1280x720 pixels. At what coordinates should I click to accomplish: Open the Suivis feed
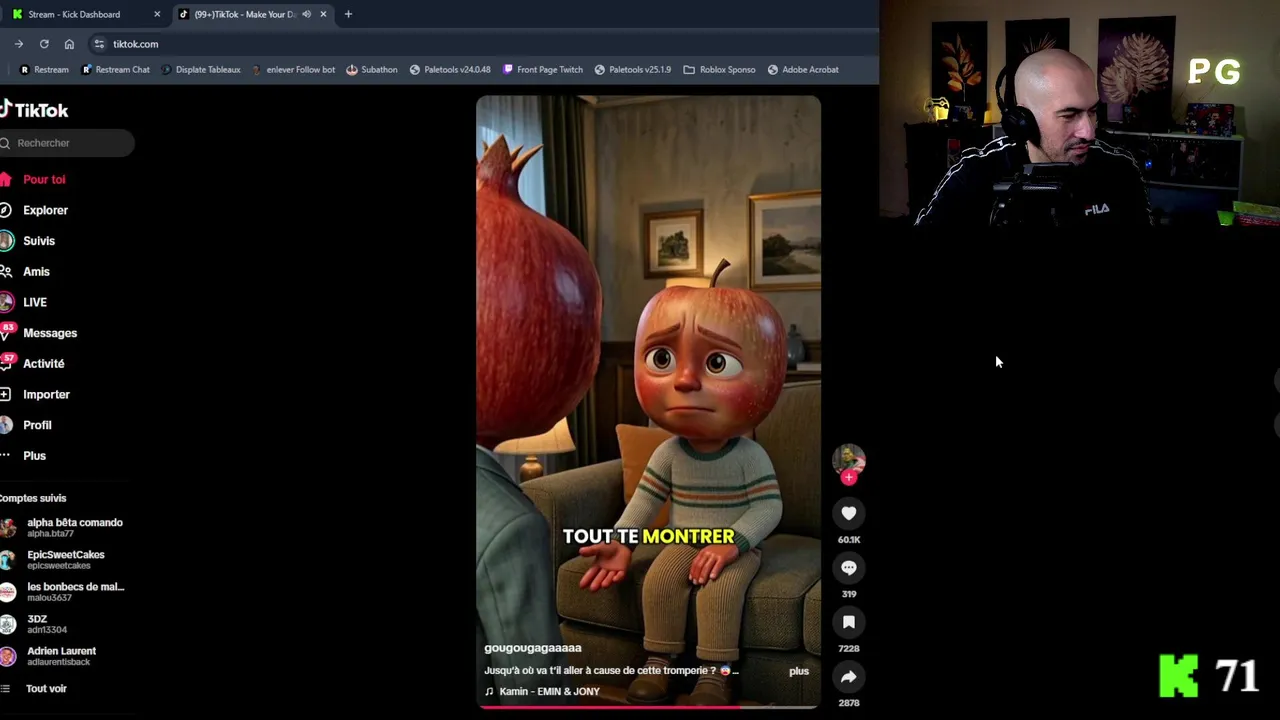pyautogui.click(x=29, y=241)
